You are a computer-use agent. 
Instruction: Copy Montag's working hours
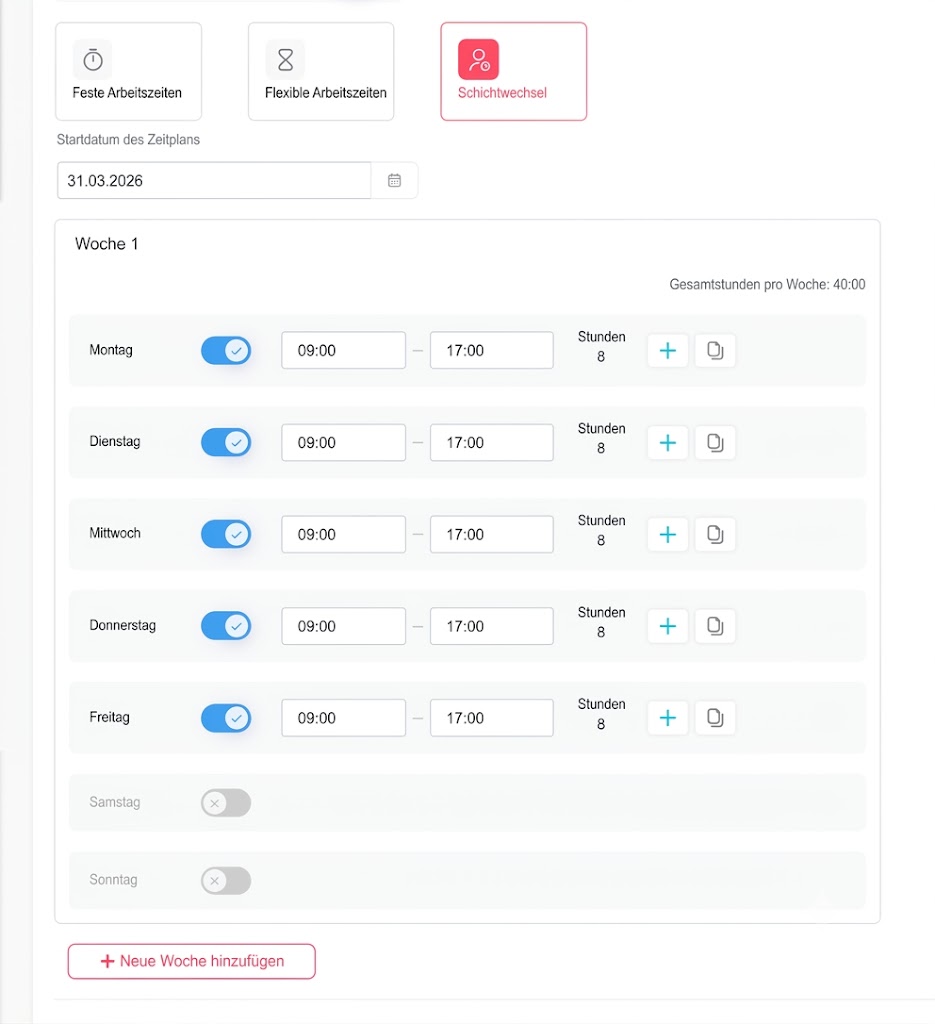[715, 351]
